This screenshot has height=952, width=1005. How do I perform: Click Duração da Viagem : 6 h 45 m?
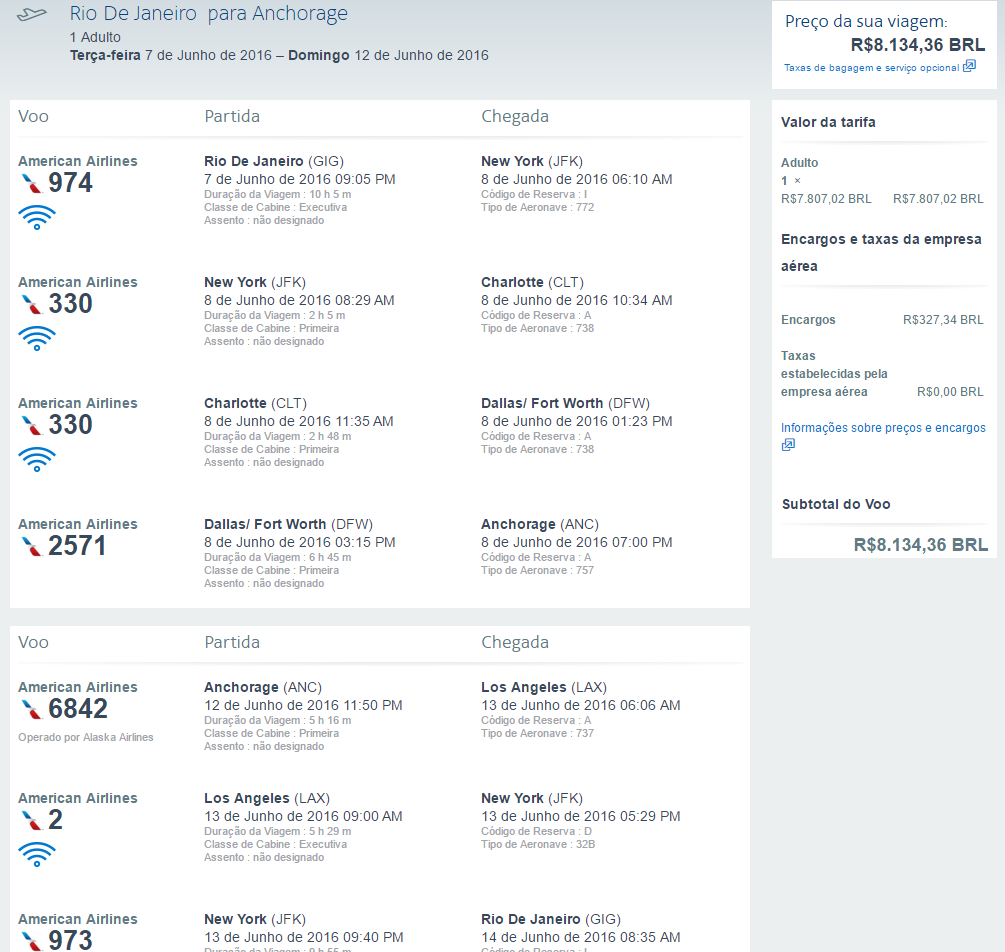pyautogui.click(x=278, y=557)
